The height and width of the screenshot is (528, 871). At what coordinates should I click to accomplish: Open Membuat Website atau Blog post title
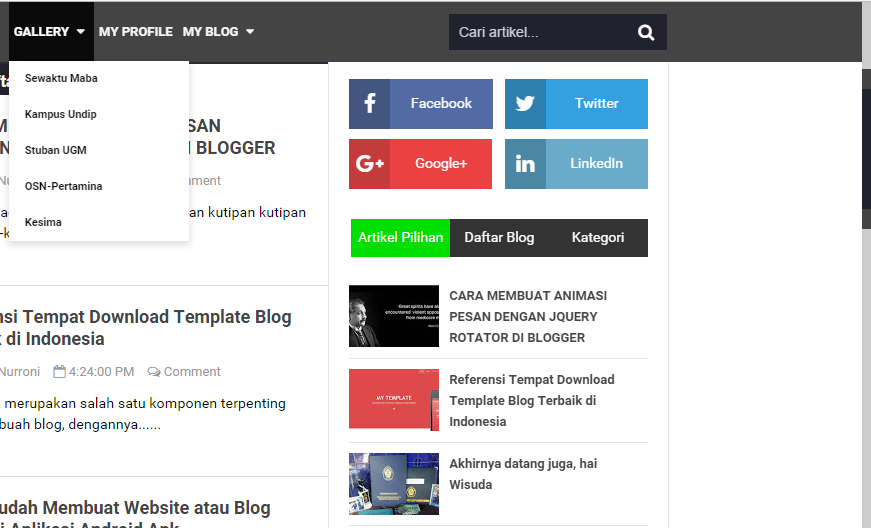135,515
